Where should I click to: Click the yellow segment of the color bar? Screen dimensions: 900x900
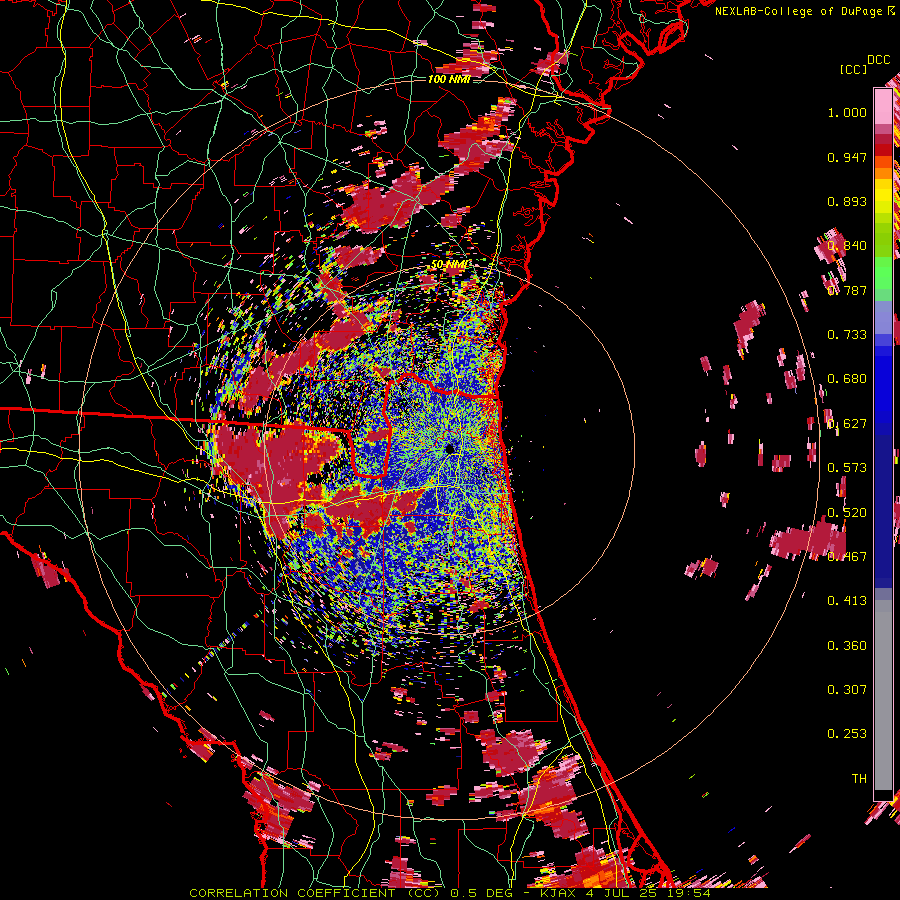[x=883, y=196]
